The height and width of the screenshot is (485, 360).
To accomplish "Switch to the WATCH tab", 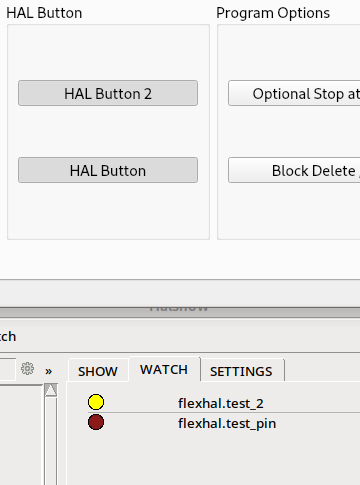I will [x=164, y=369].
